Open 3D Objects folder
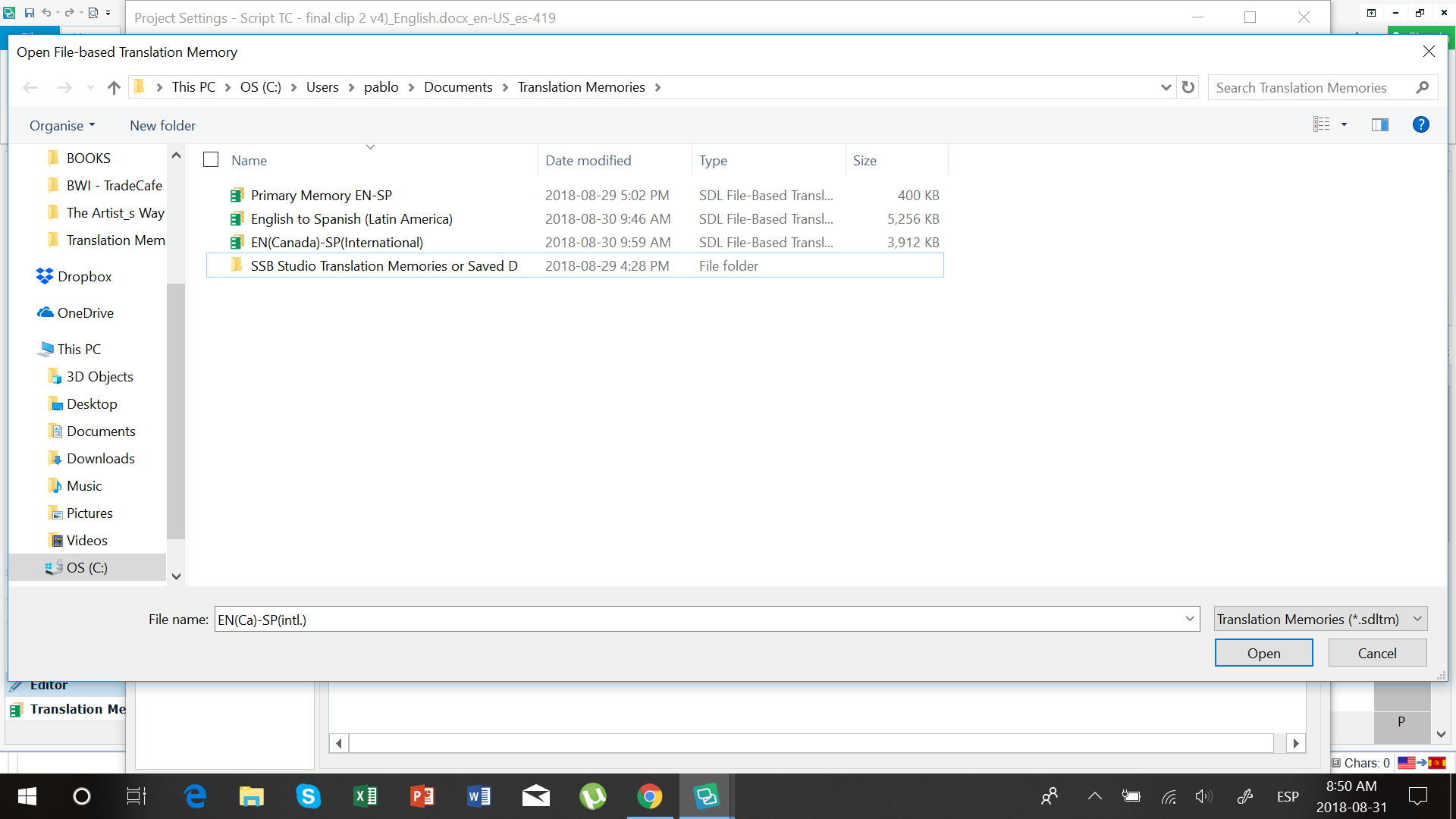1456x819 pixels. pyautogui.click(x=99, y=376)
